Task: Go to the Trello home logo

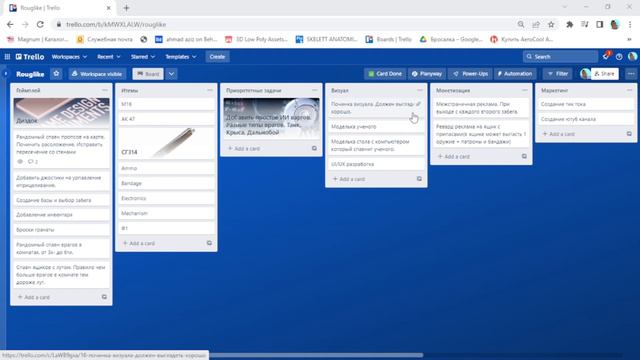Action: [30, 57]
